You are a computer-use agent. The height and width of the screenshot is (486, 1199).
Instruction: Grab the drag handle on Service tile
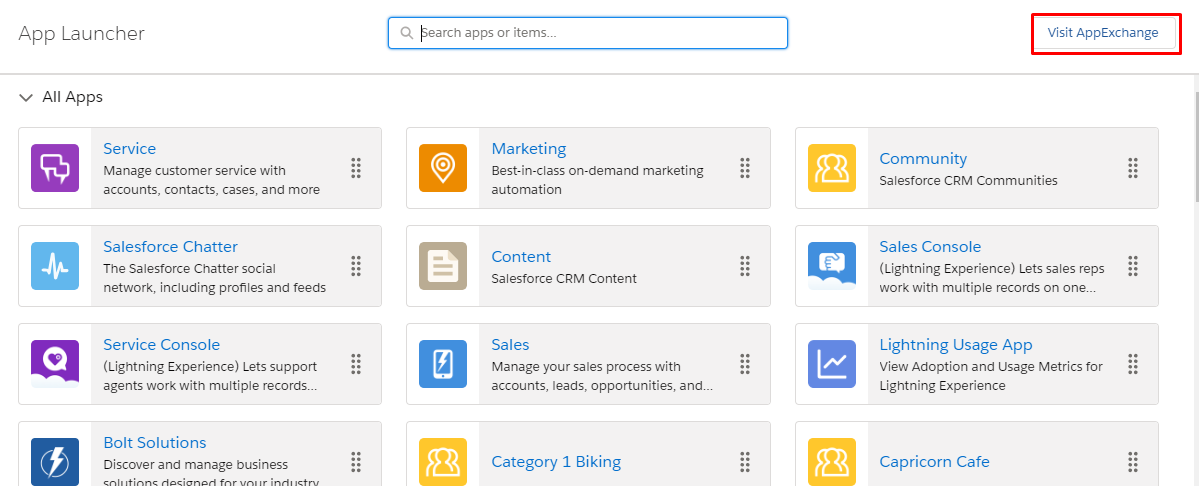click(x=356, y=168)
